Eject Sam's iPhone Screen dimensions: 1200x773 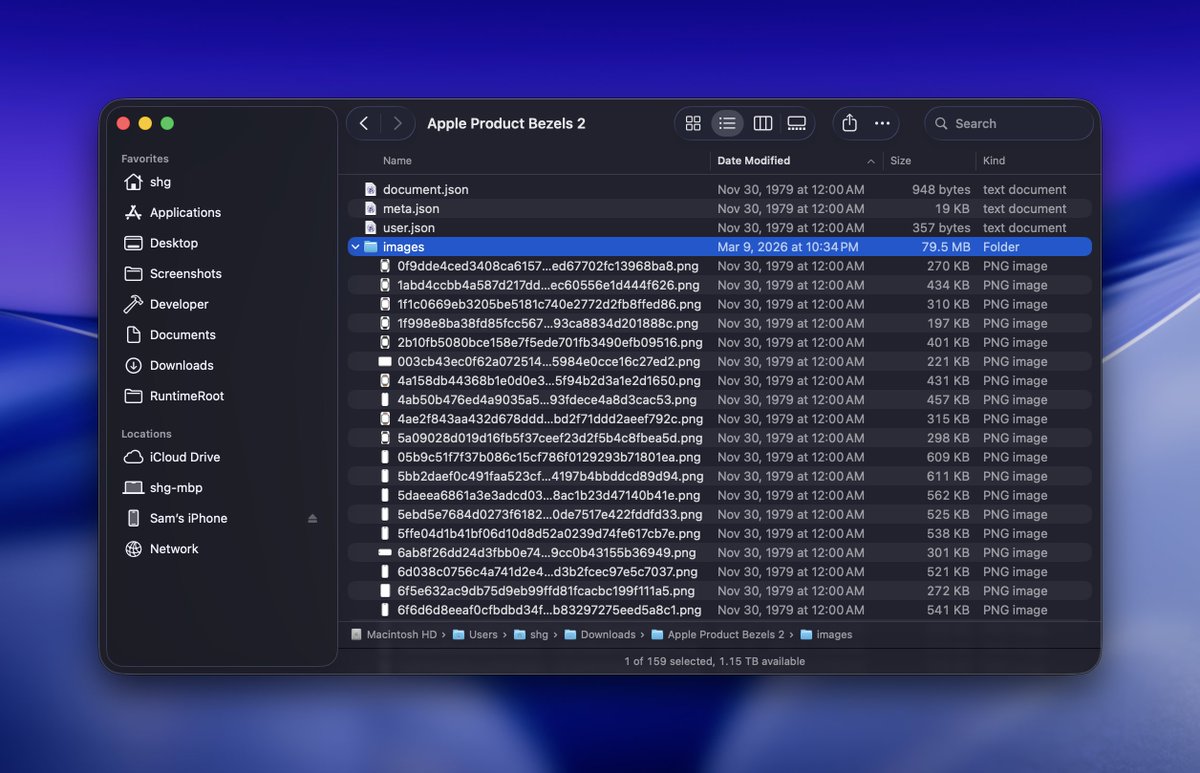pos(312,518)
